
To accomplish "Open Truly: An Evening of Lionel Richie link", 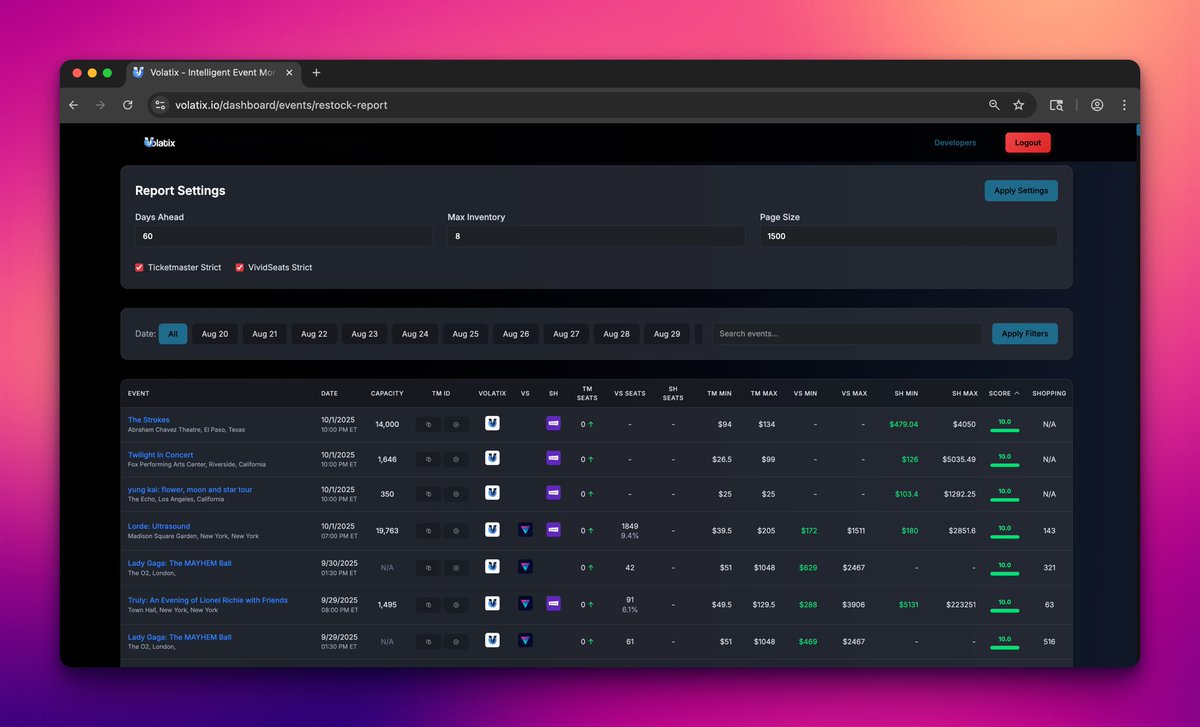I will tap(208, 600).
